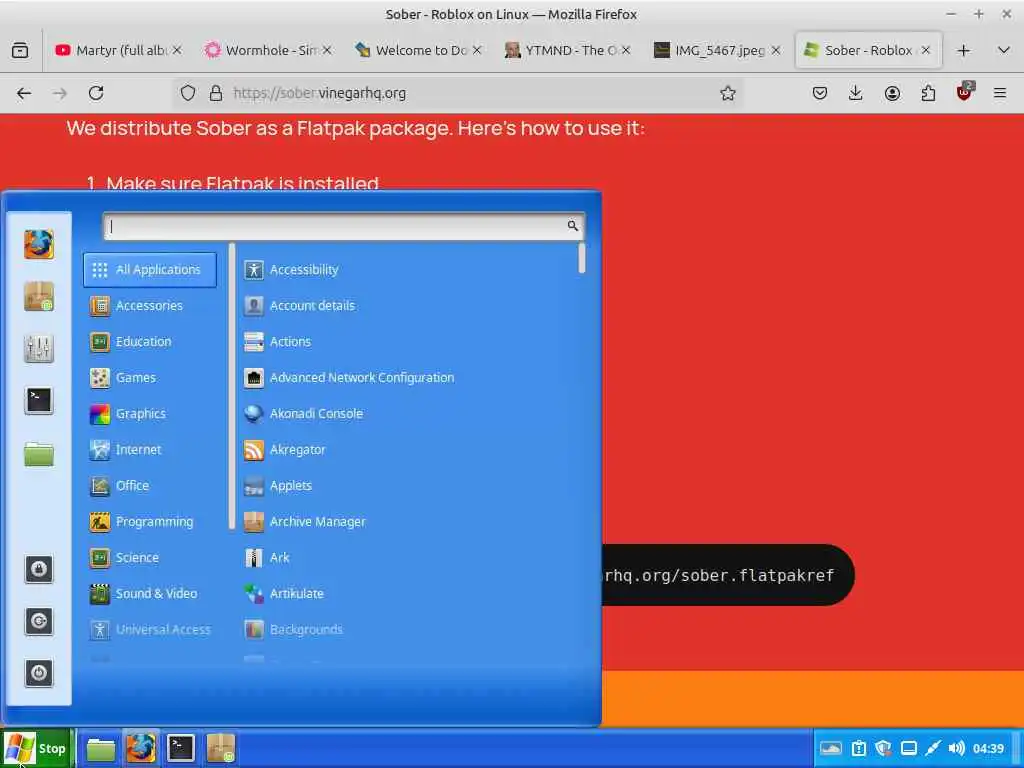Open the software manager package icon in the menu sidebar
This screenshot has width=1024, height=768.
click(39, 296)
